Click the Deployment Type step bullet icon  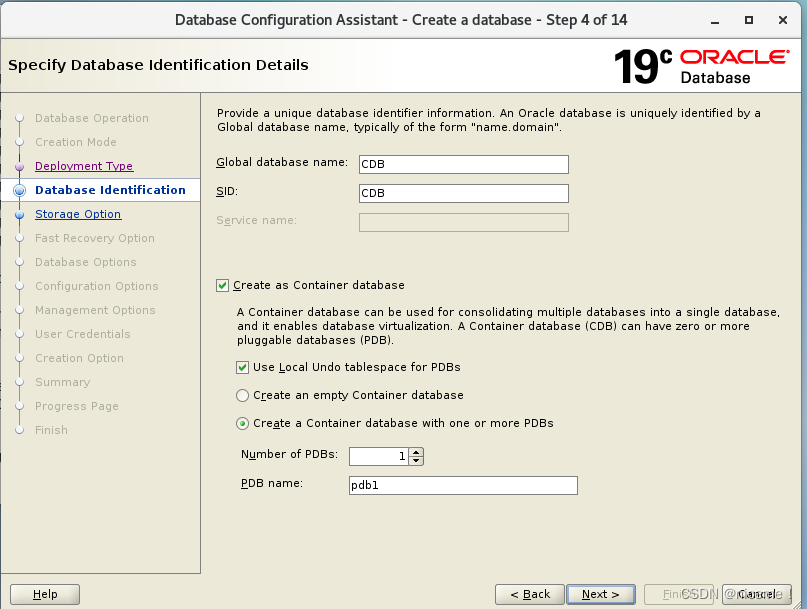(20, 167)
